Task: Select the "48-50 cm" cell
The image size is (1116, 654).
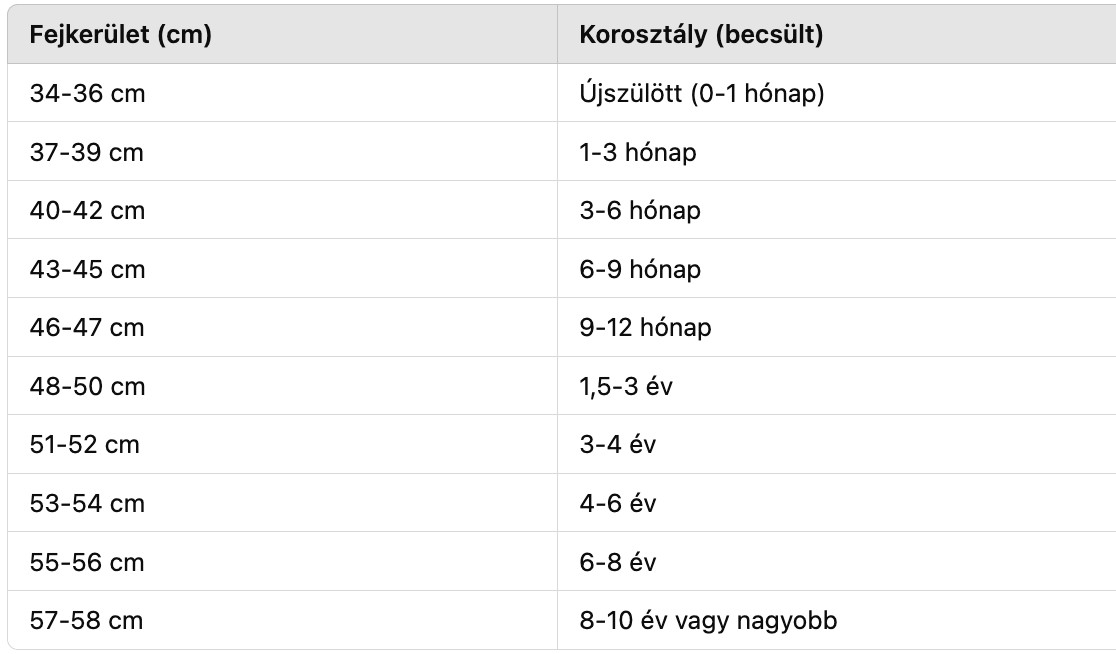Action: [x=87, y=386]
